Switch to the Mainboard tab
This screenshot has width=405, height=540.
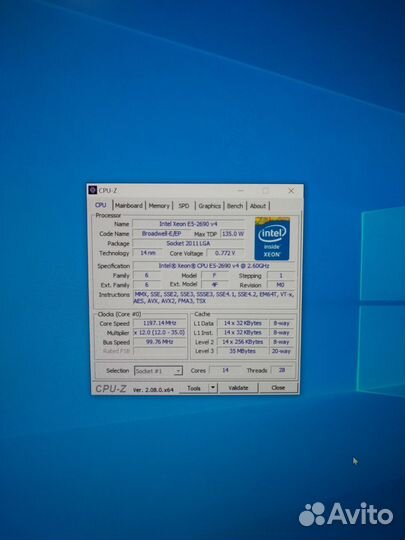click(128, 206)
